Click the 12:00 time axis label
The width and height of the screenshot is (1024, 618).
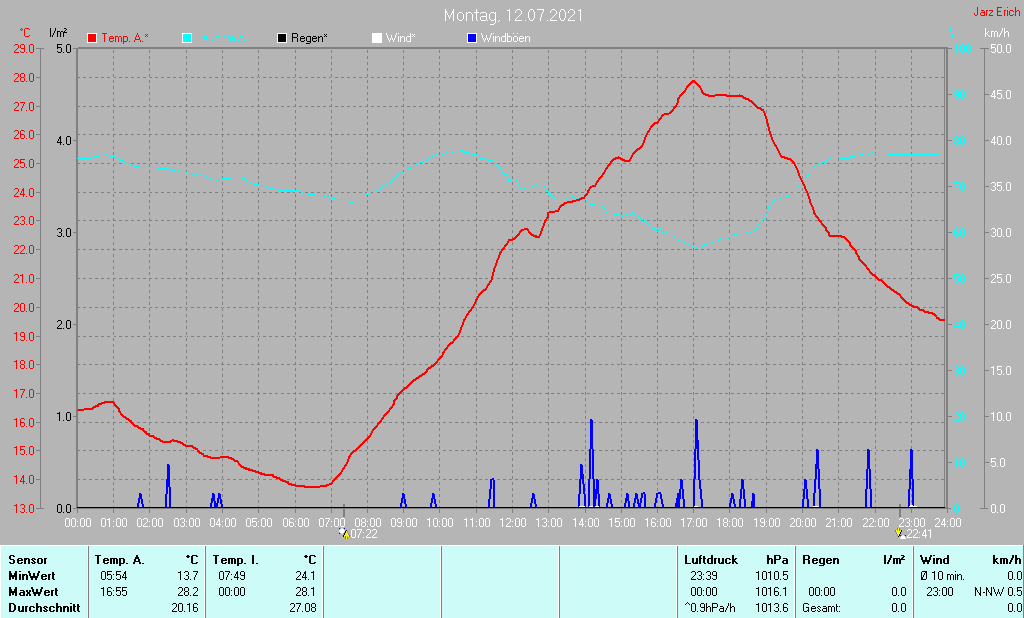pyautogui.click(x=512, y=522)
